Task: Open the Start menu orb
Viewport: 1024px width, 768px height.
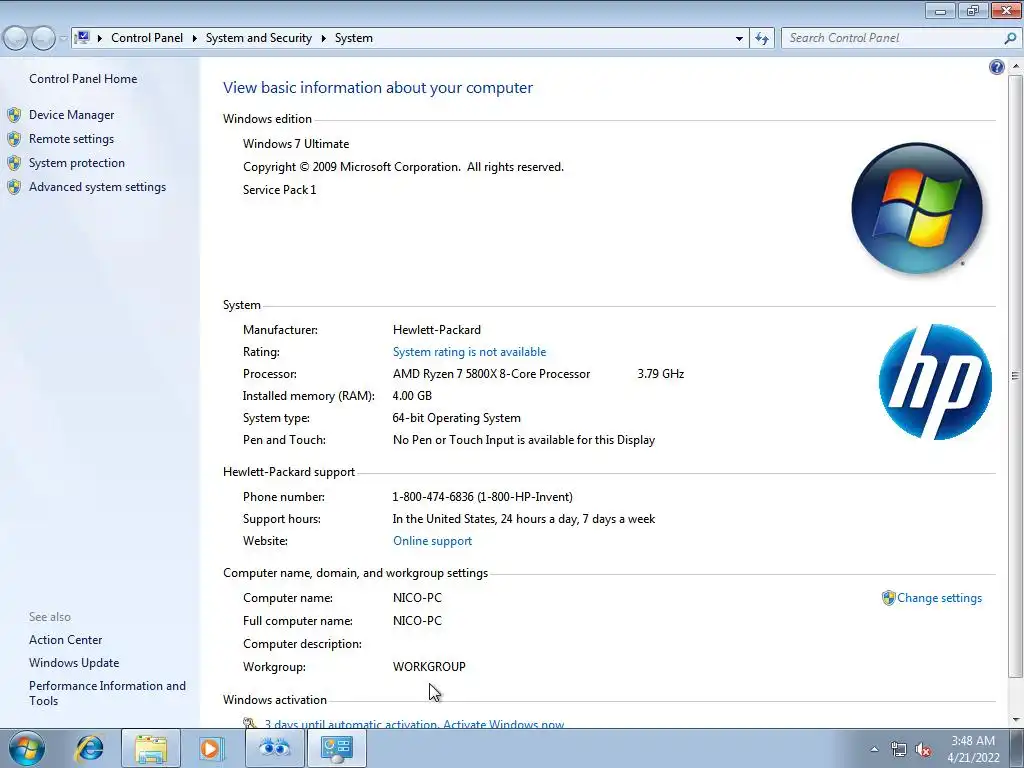Action: (x=27, y=748)
